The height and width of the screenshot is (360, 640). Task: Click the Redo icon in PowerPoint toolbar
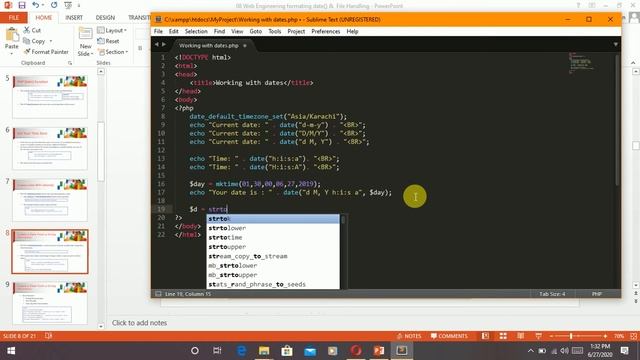click(54, 5)
